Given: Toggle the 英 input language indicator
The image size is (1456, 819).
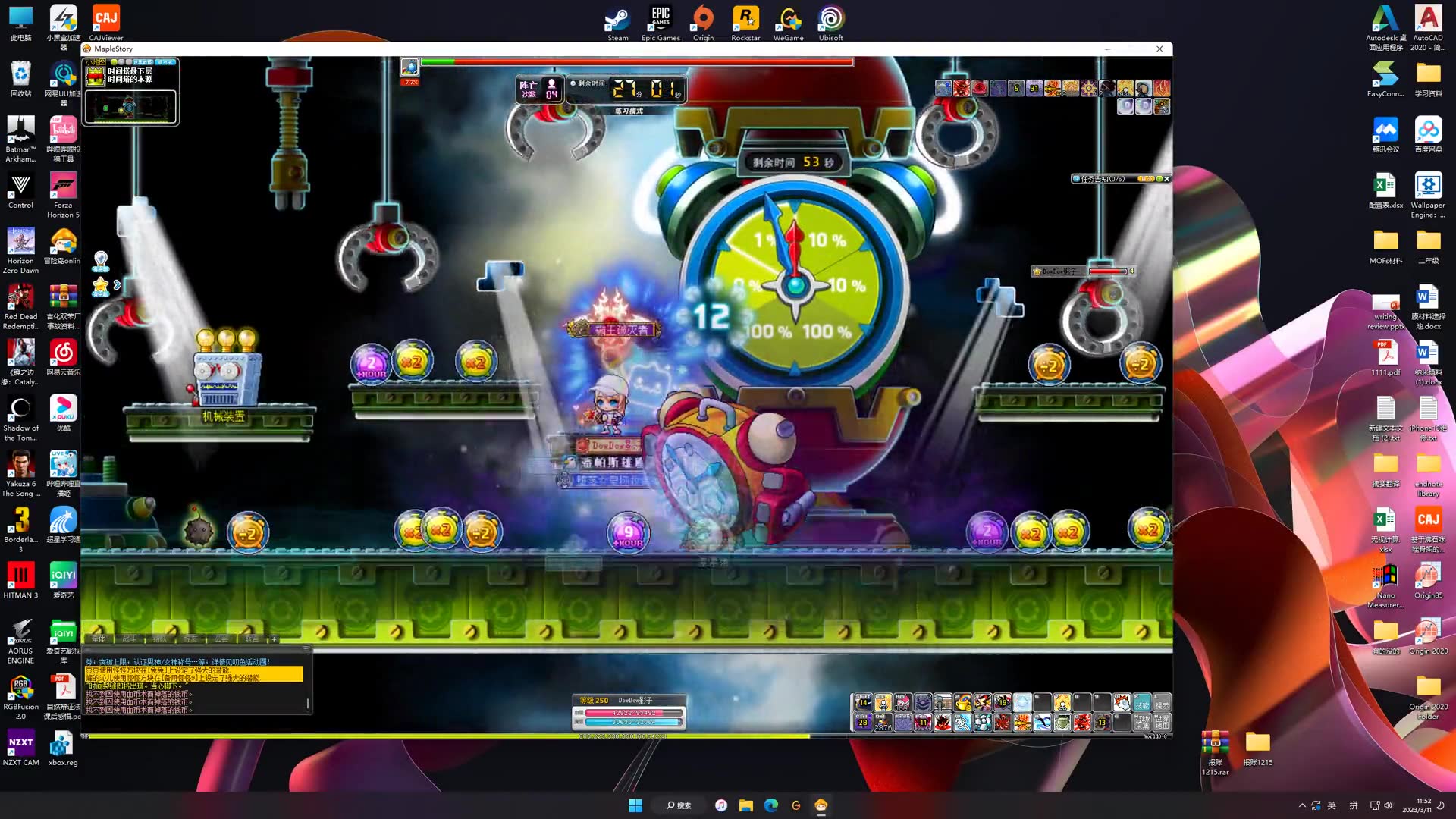Looking at the screenshot, I should point(1332,805).
